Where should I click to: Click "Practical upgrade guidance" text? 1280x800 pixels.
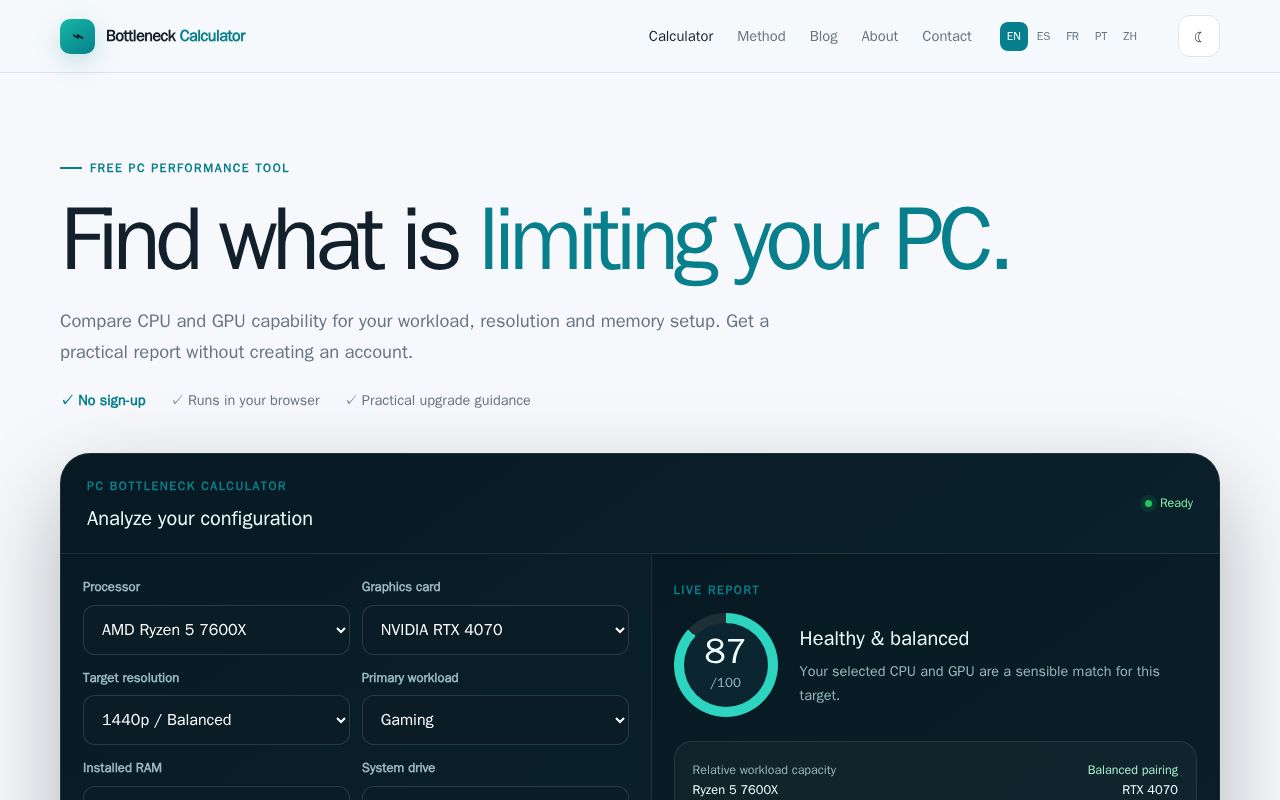click(x=438, y=400)
